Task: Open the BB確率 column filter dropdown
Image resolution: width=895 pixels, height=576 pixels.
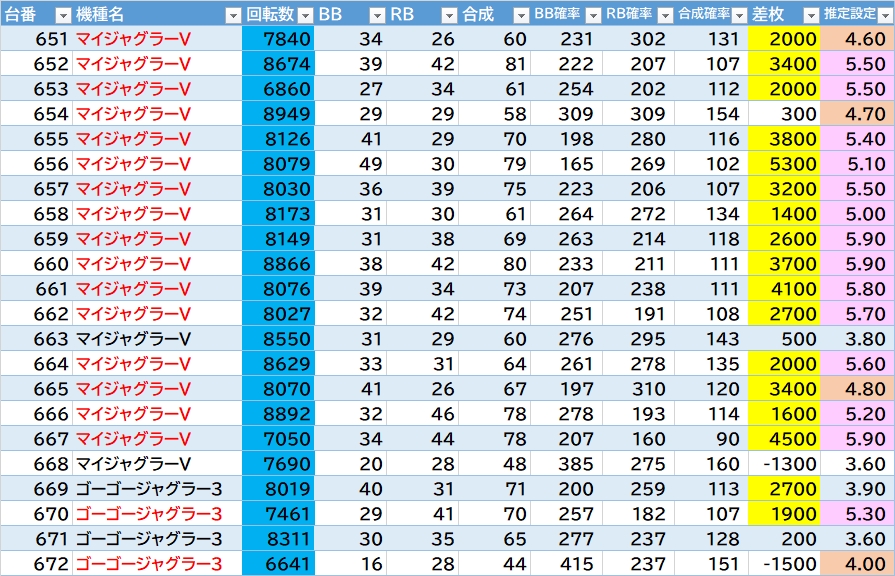Action: coord(594,15)
